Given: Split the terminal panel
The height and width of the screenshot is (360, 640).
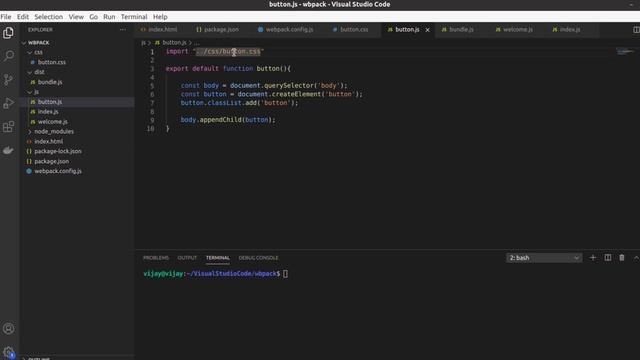Looking at the screenshot, I should point(608,258).
